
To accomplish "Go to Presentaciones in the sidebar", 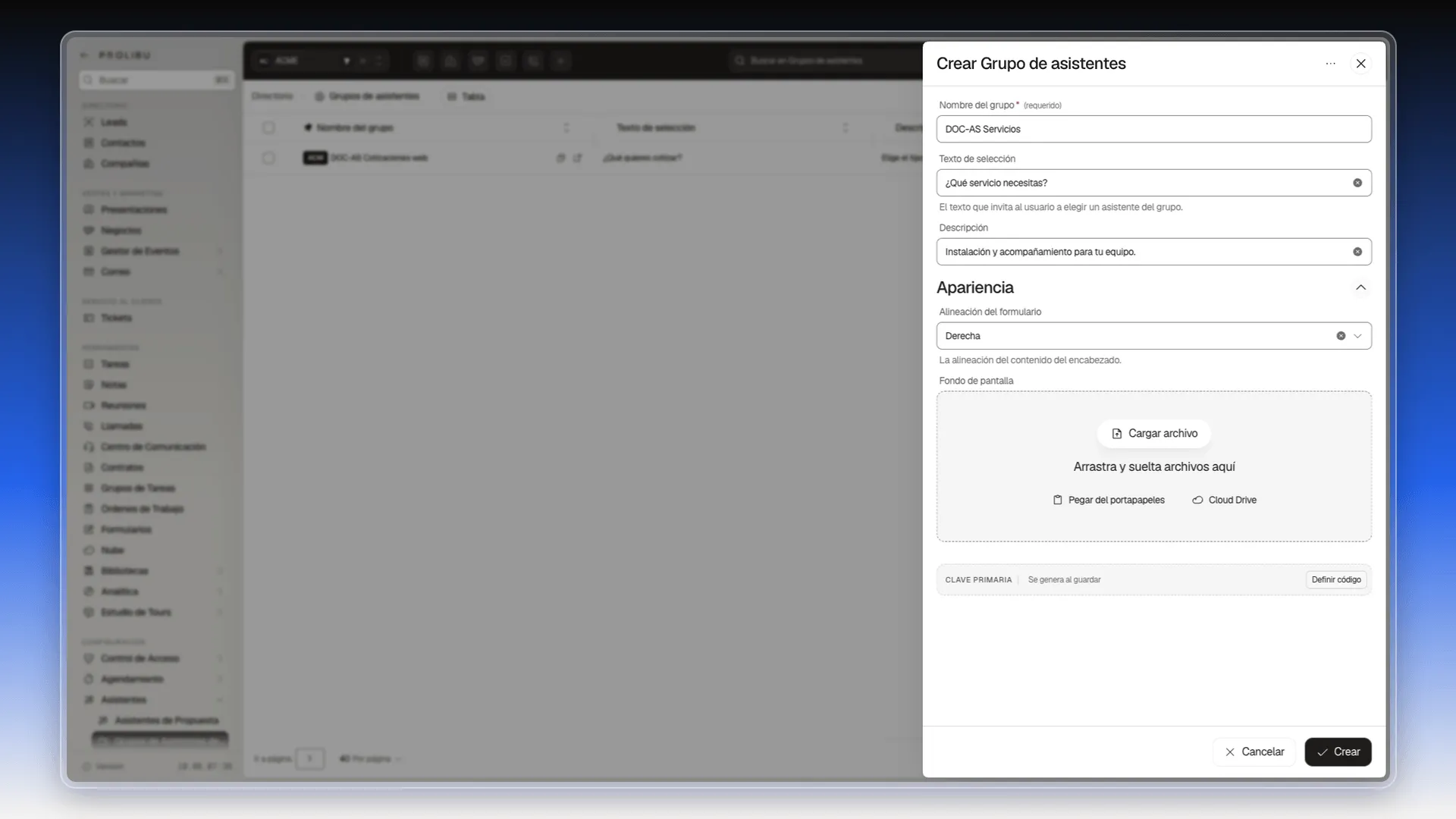I will click(x=133, y=209).
